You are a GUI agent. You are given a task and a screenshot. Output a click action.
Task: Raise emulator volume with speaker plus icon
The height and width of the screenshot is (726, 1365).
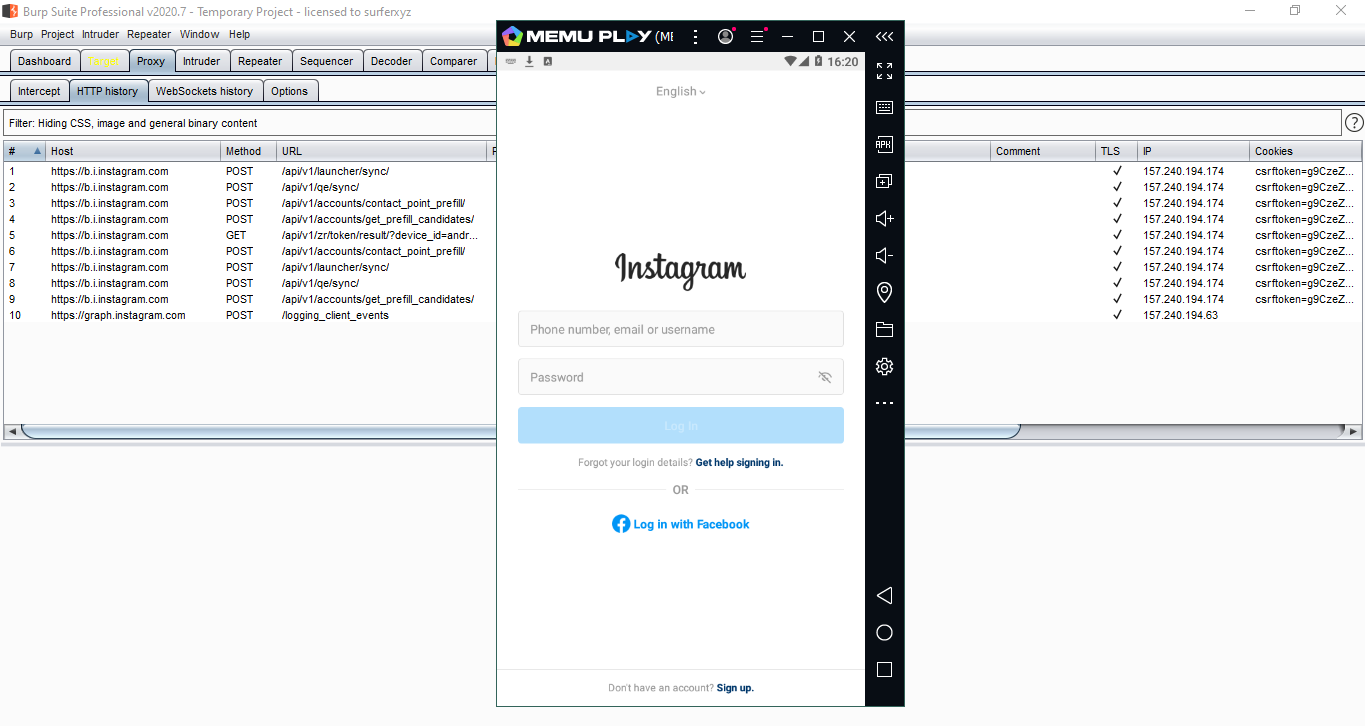(x=884, y=219)
